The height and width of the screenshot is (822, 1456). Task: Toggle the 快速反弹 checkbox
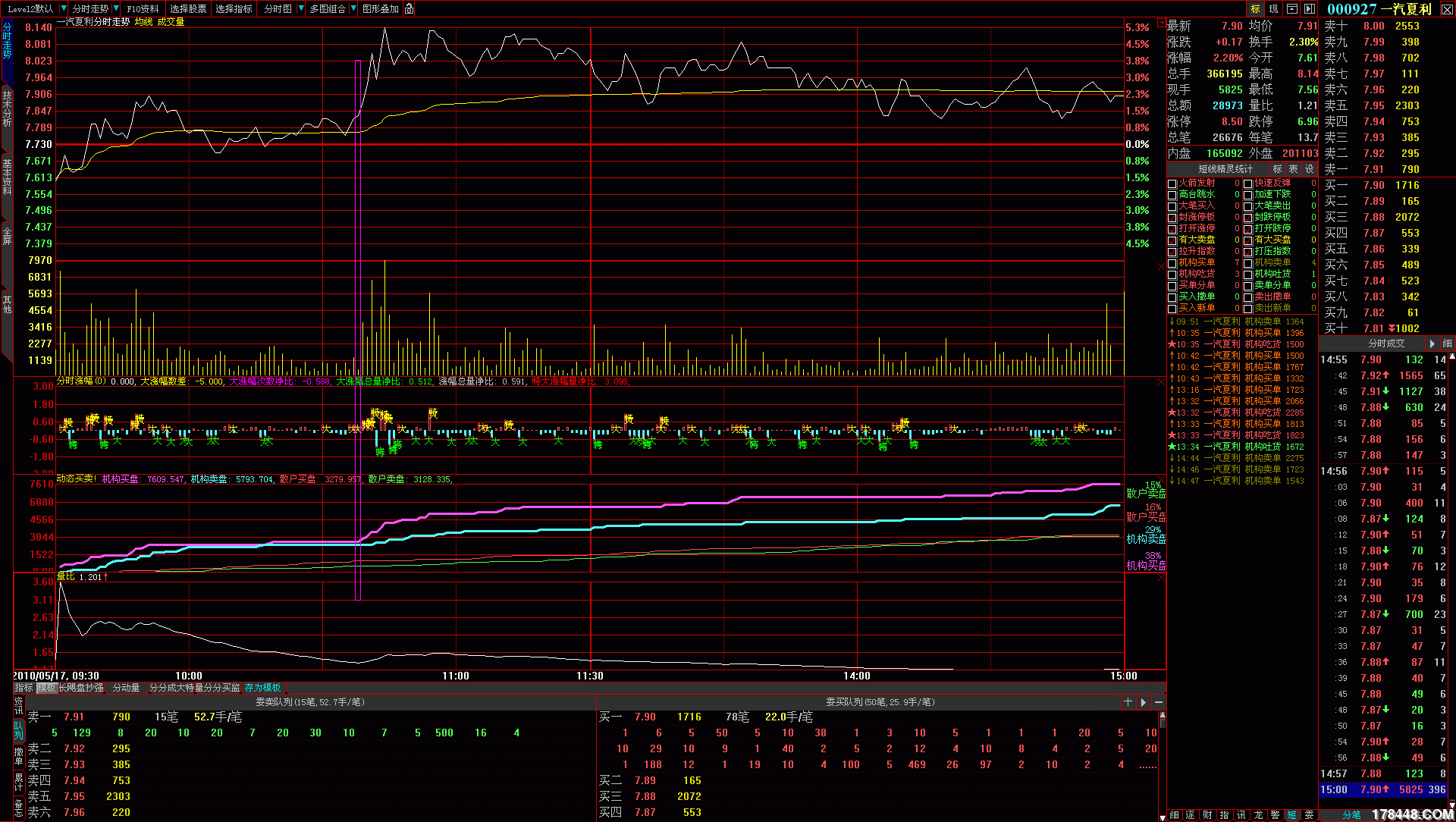1248,184
